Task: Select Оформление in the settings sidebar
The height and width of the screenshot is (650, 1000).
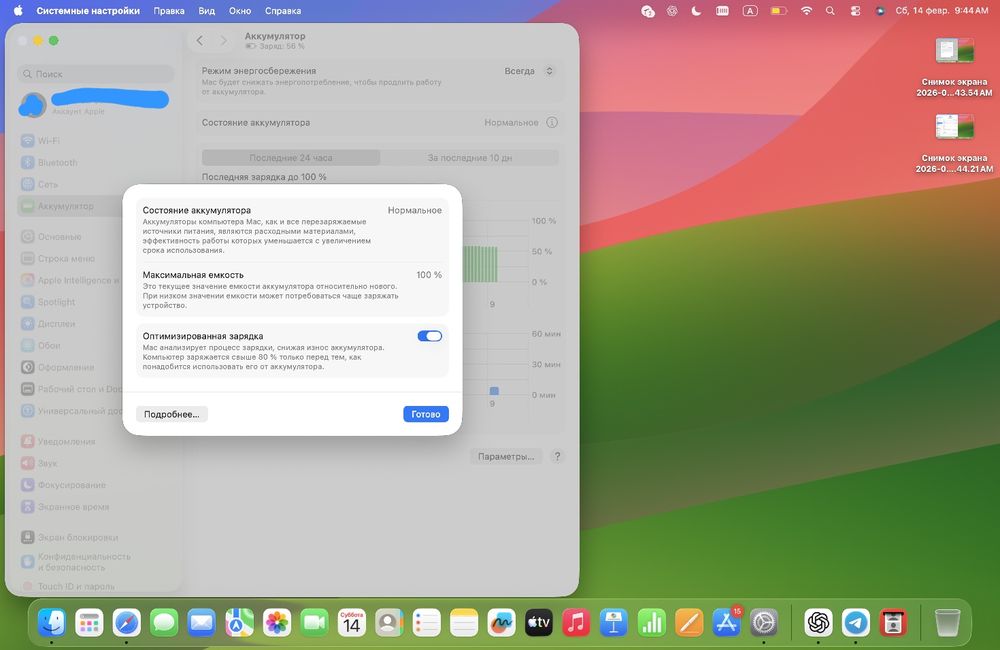Action: coord(70,367)
